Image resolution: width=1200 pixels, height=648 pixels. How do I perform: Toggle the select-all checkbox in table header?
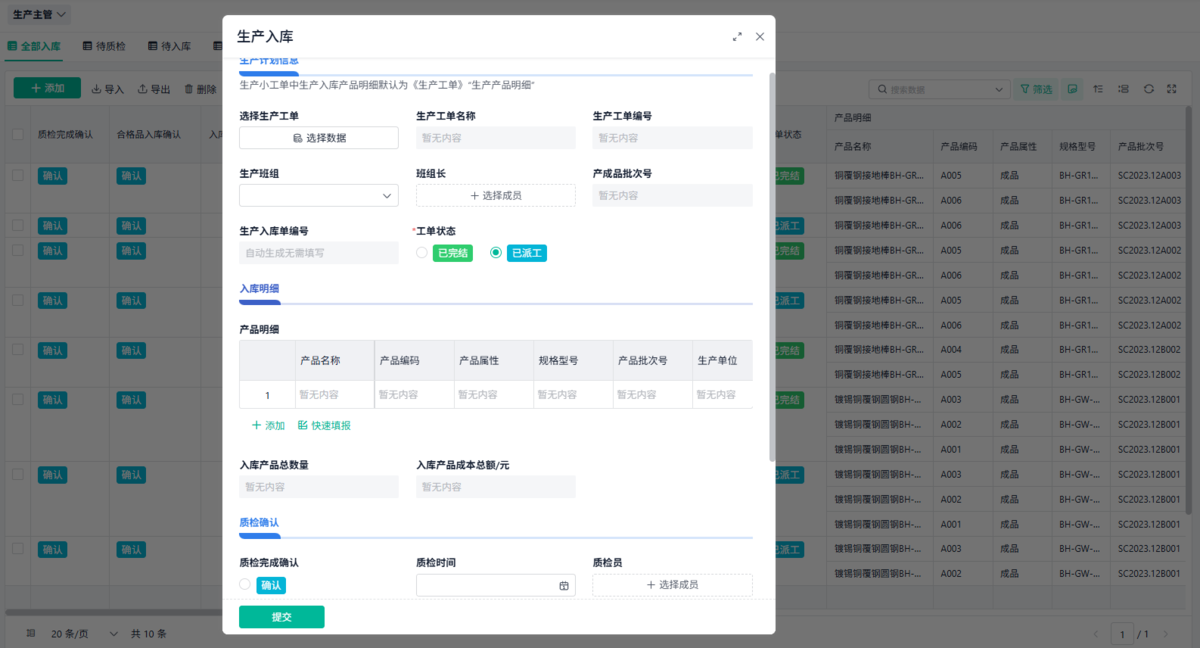tap(18, 134)
